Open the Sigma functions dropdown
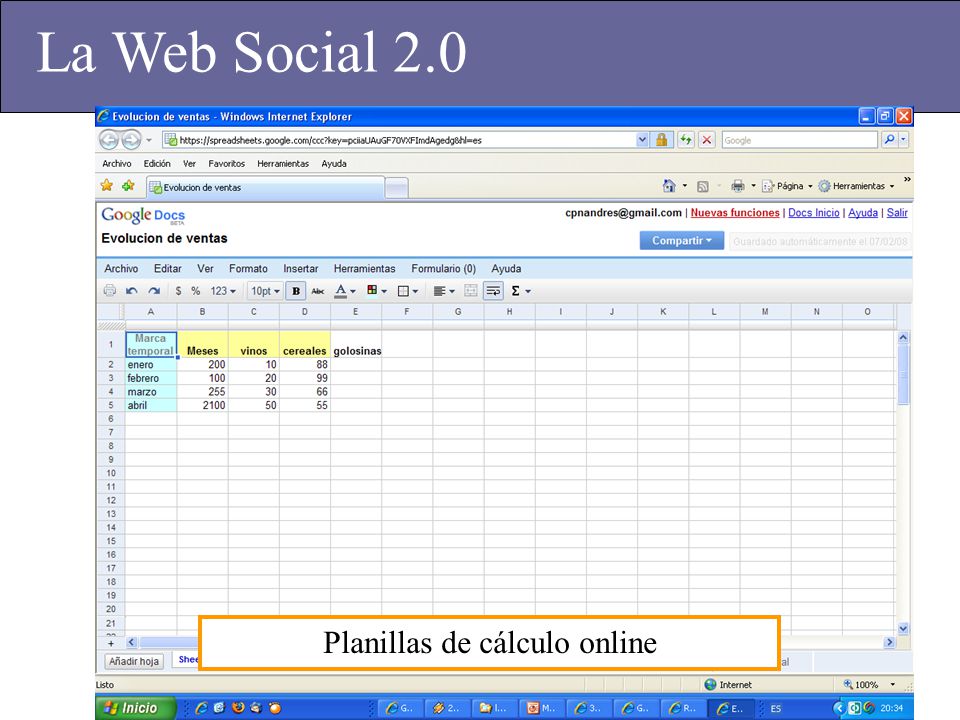Image resolution: width=960 pixels, height=720 pixels. [x=520, y=291]
